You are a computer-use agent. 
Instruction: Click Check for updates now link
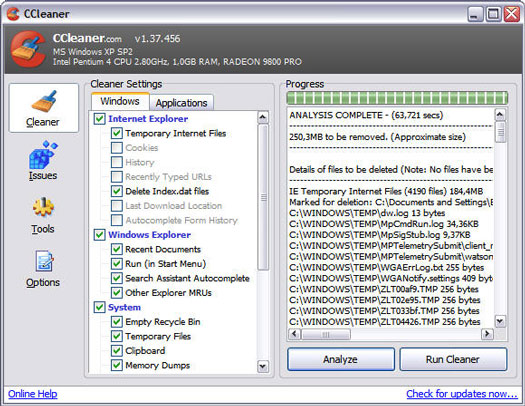coord(462,394)
